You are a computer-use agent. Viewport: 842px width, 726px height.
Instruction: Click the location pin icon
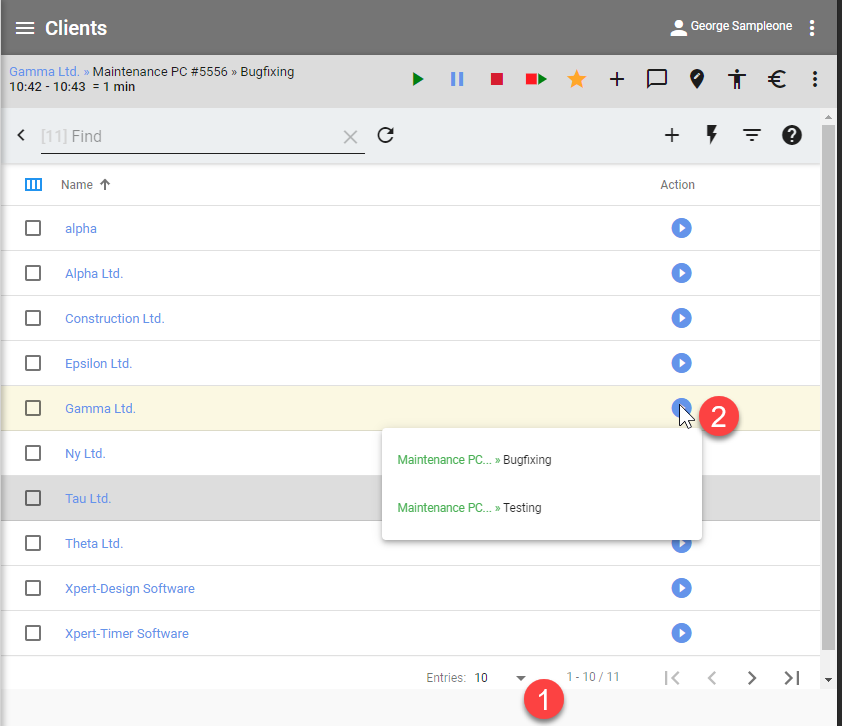click(x=697, y=79)
